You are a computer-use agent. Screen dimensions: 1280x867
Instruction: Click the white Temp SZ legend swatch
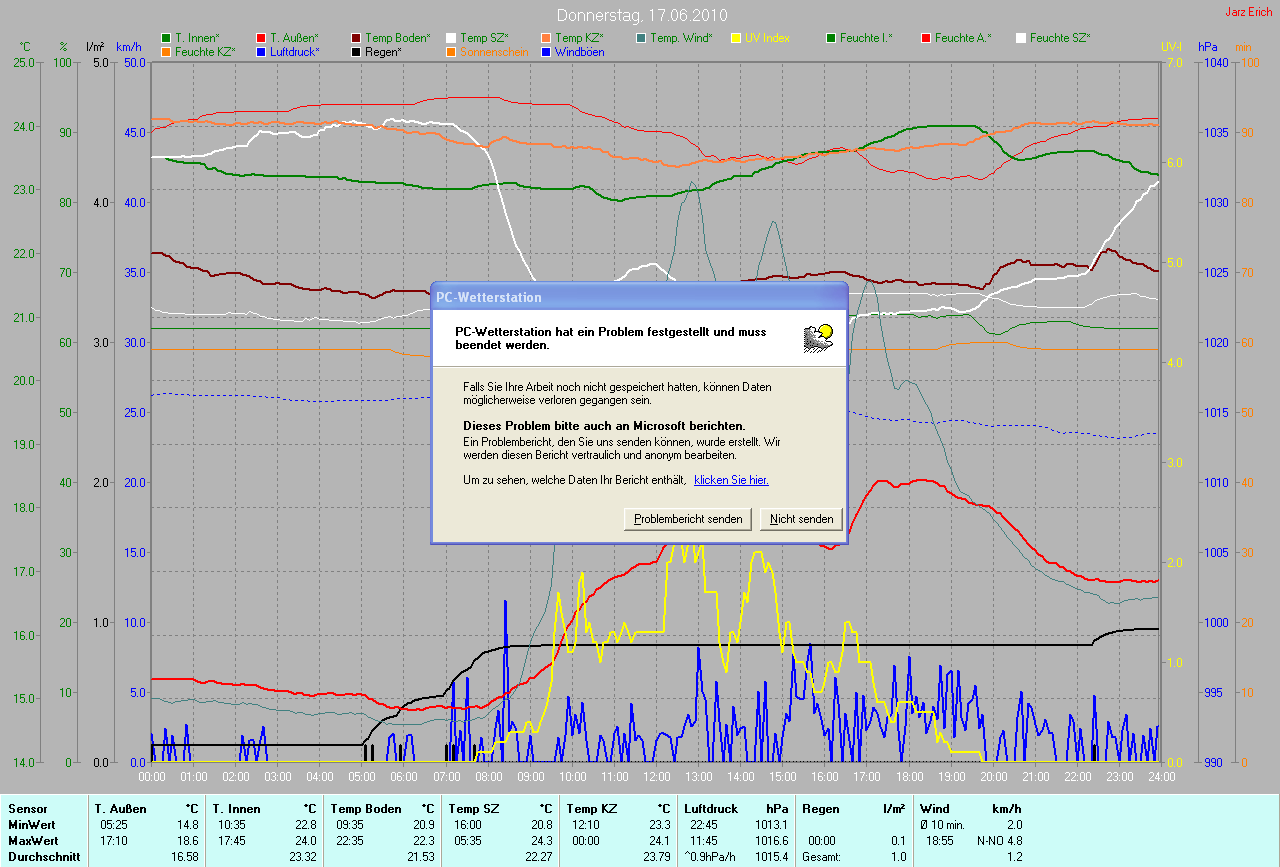click(451, 38)
